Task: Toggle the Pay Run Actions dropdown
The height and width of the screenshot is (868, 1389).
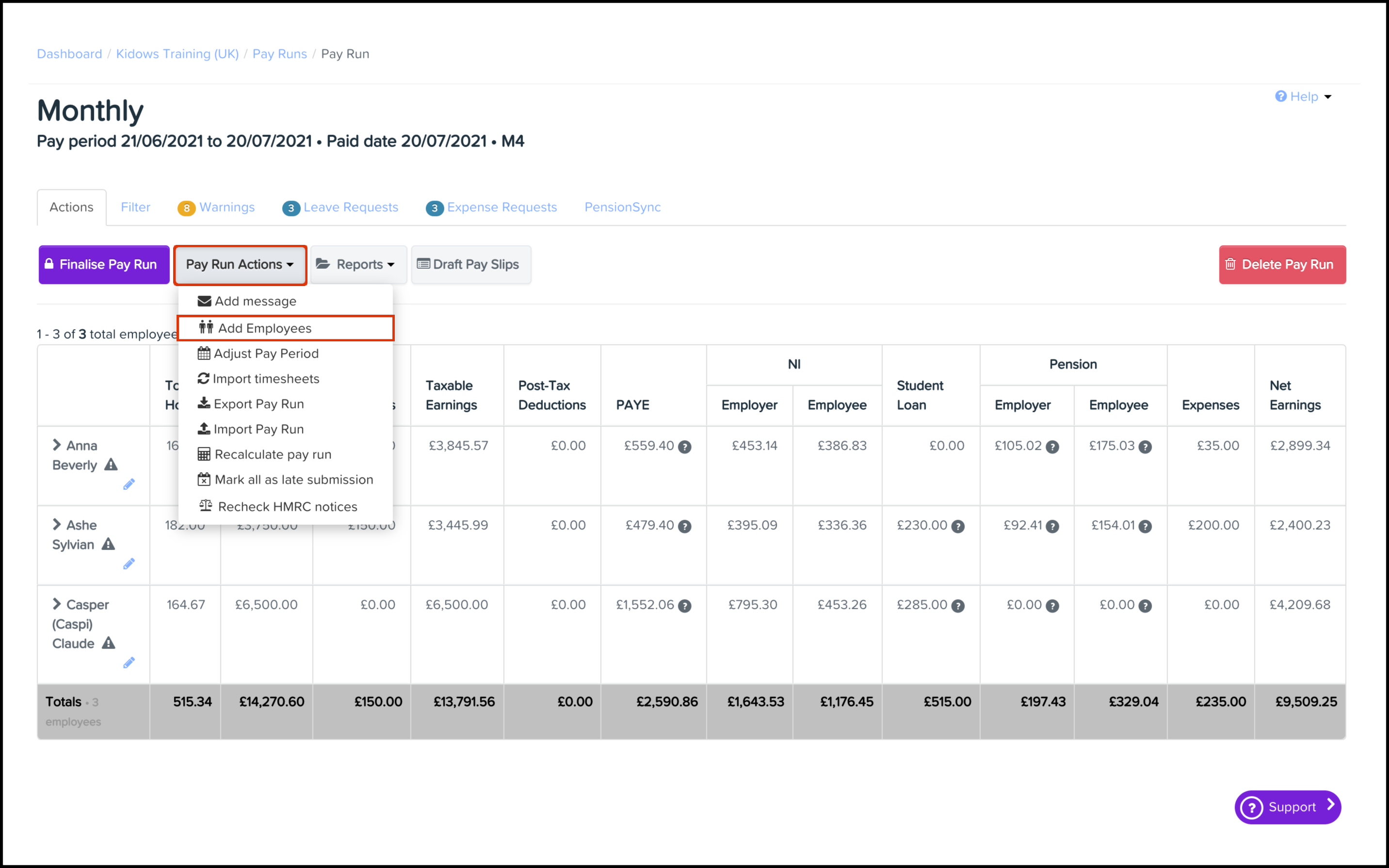Action: click(240, 265)
